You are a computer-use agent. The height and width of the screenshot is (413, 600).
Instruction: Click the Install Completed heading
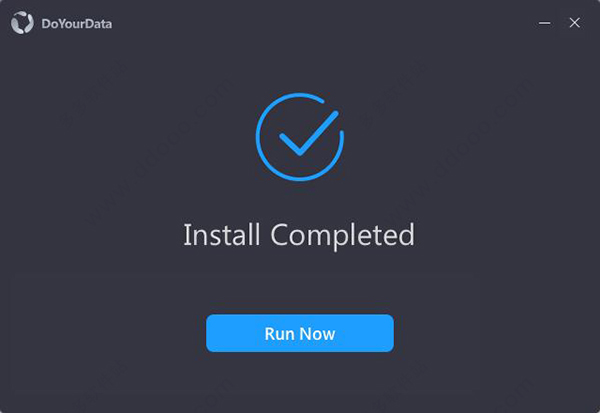tap(299, 235)
